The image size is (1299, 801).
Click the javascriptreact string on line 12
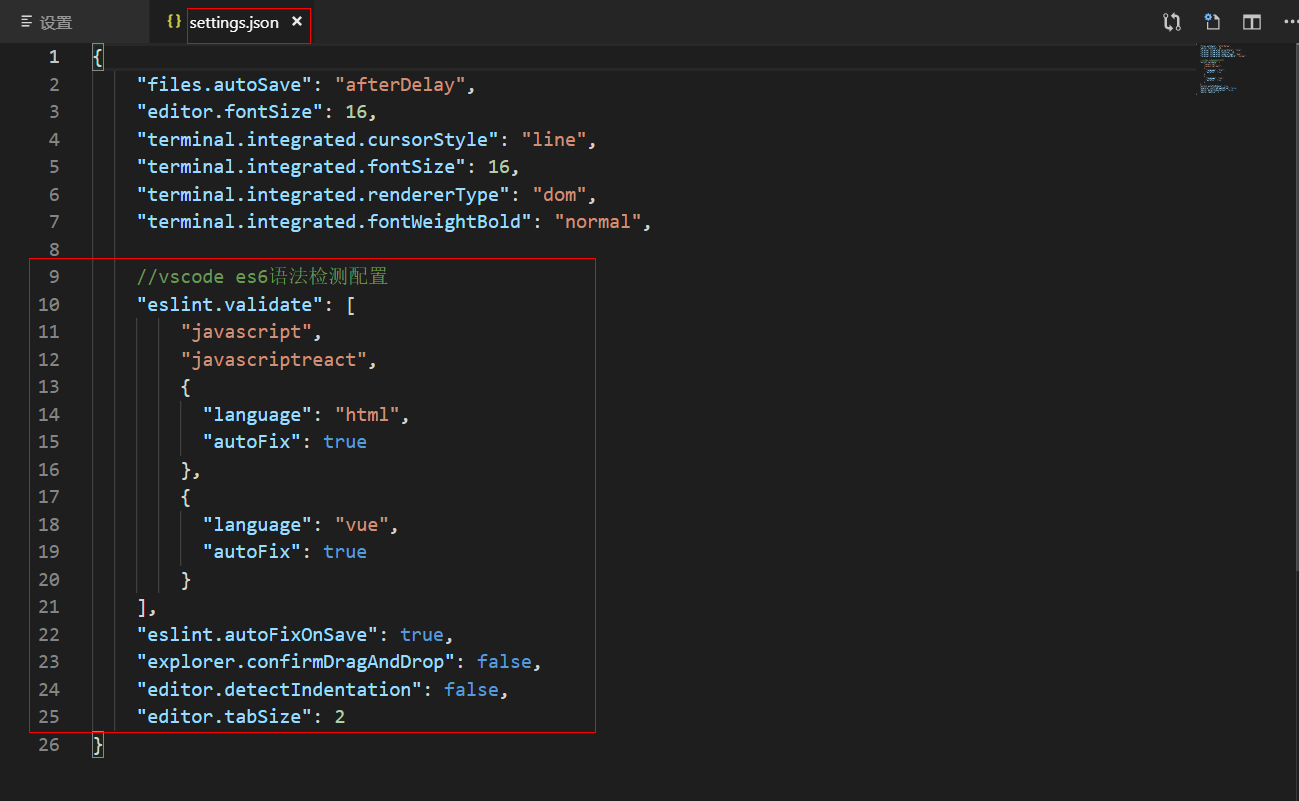point(272,359)
